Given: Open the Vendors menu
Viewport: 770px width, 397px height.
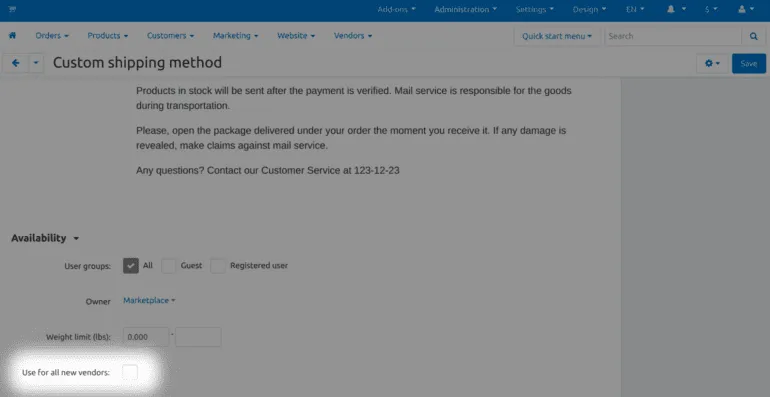Looking at the screenshot, I should [x=353, y=35].
